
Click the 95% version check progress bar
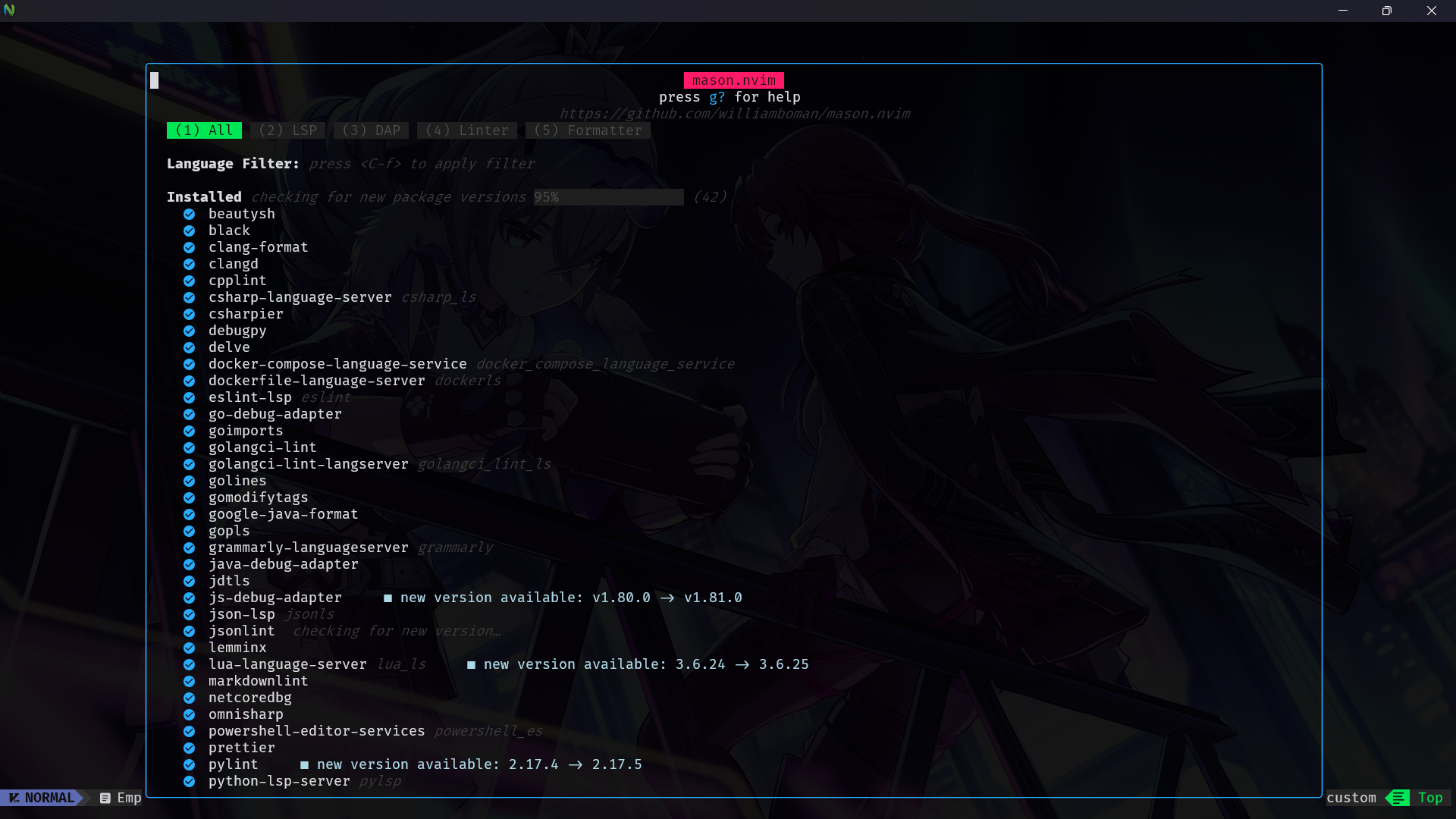(608, 196)
